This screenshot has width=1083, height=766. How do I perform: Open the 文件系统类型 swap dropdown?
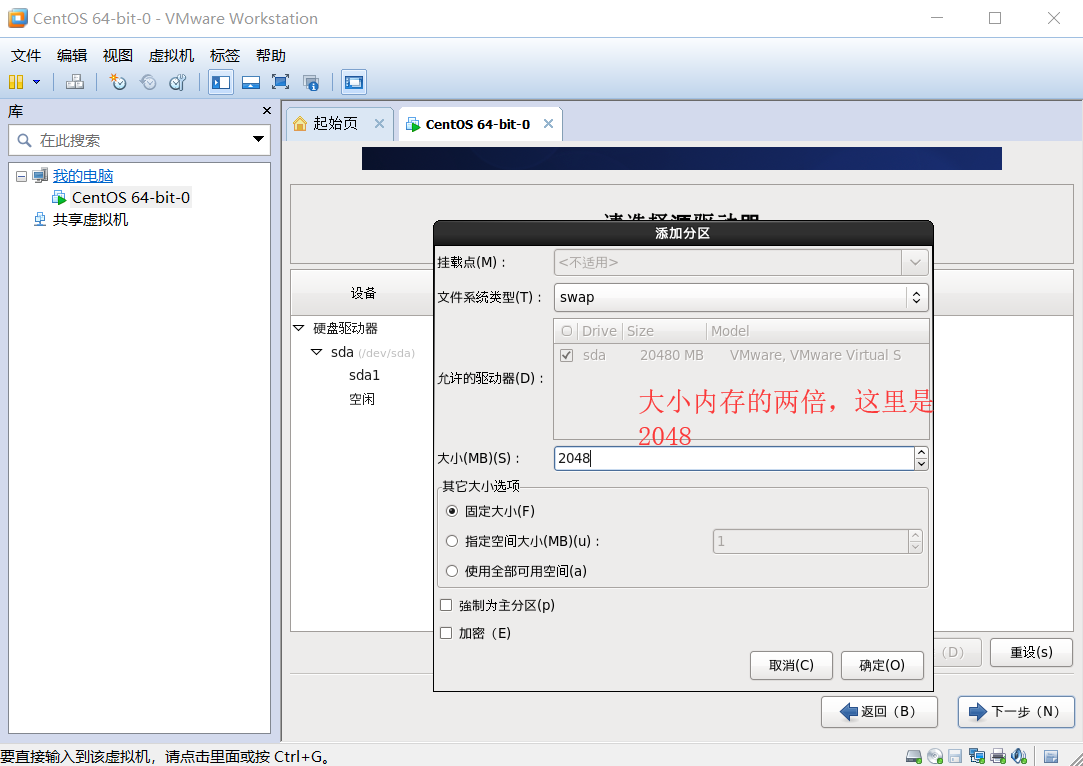click(740, 297)
